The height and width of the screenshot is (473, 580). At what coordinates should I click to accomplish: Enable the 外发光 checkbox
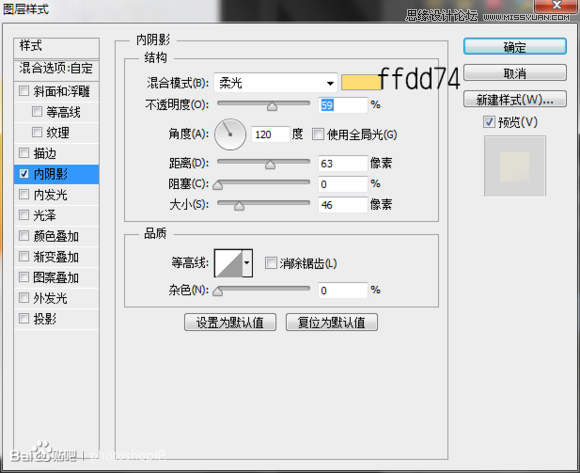click(24, 298)
